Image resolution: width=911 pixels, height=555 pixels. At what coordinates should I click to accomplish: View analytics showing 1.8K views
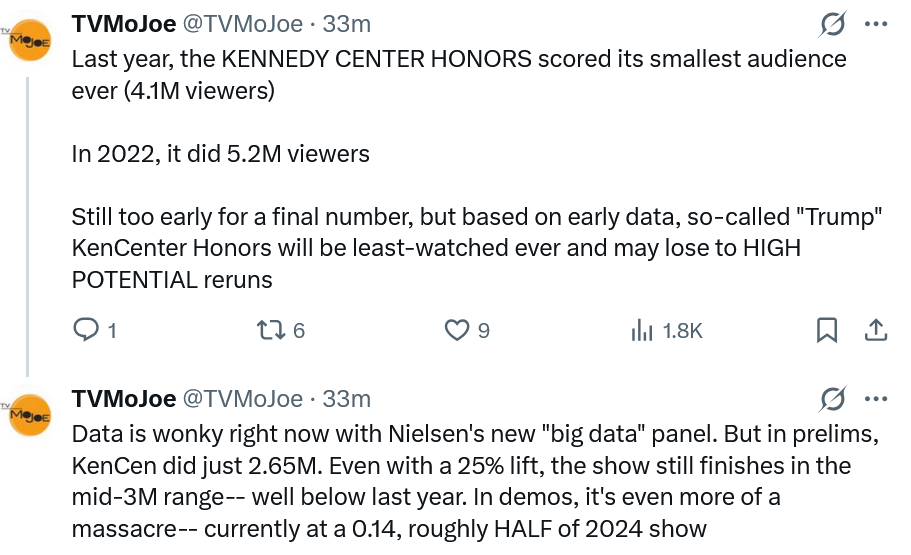click(642, 330)
